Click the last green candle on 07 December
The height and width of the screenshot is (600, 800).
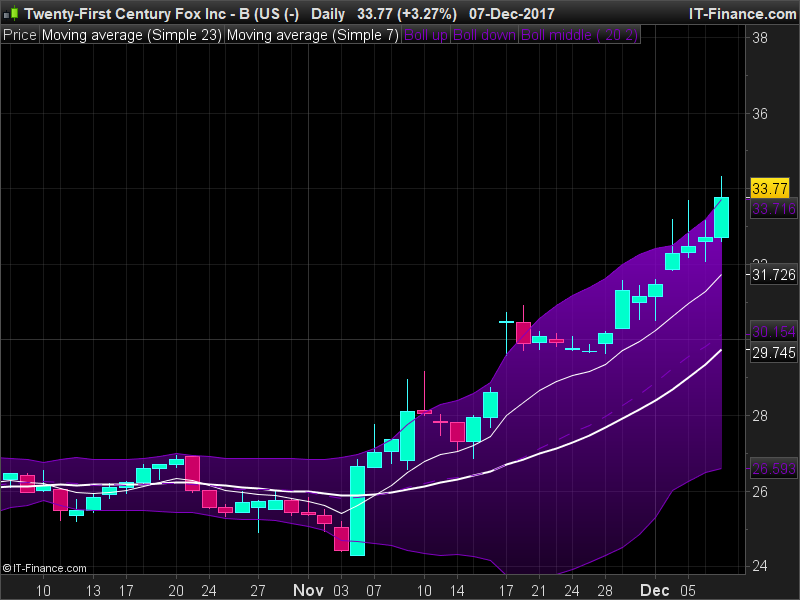(721, 217)
